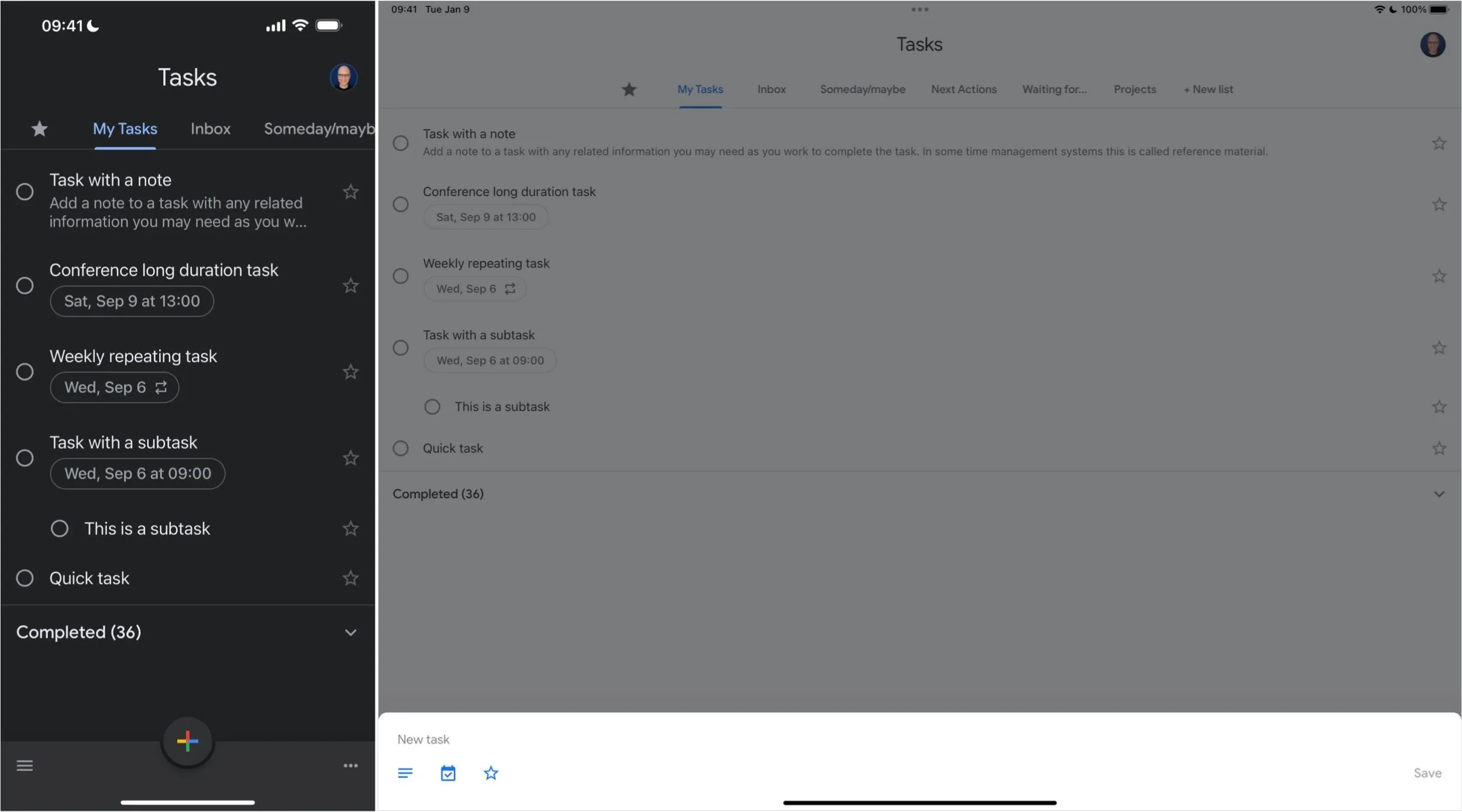
Task: Switch to the Next Actions tab
Action: tap(964, 89)
